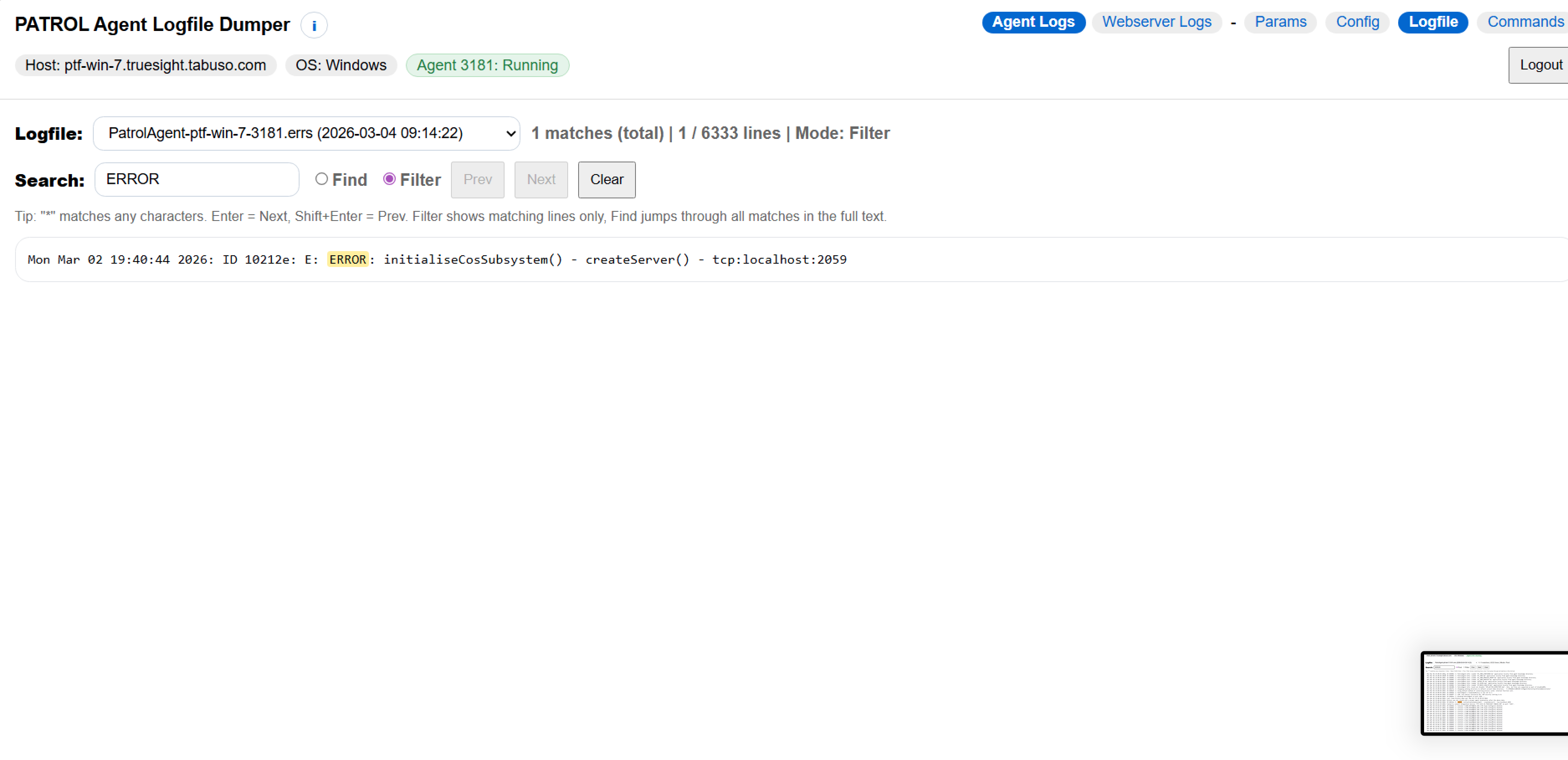Open the info tooltip next to title
This screenshot has height=760, width=1568.
point(314,25)
